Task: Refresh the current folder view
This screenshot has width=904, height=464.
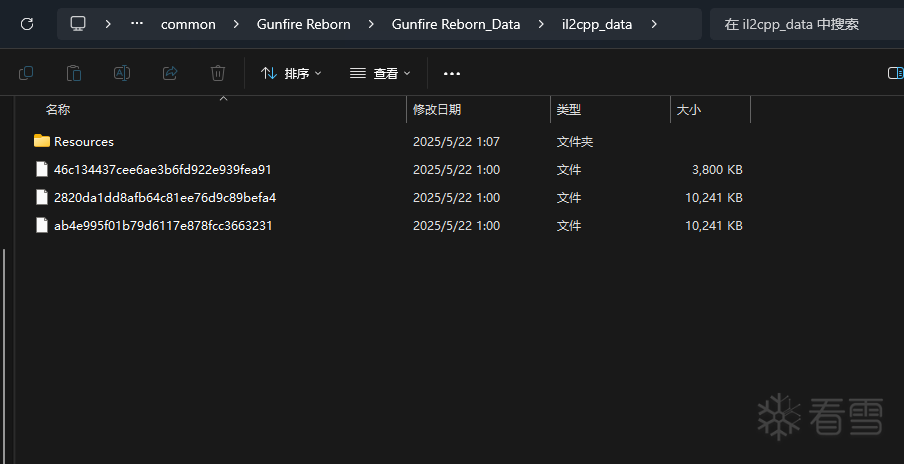Action: click(x=27, y=24)
